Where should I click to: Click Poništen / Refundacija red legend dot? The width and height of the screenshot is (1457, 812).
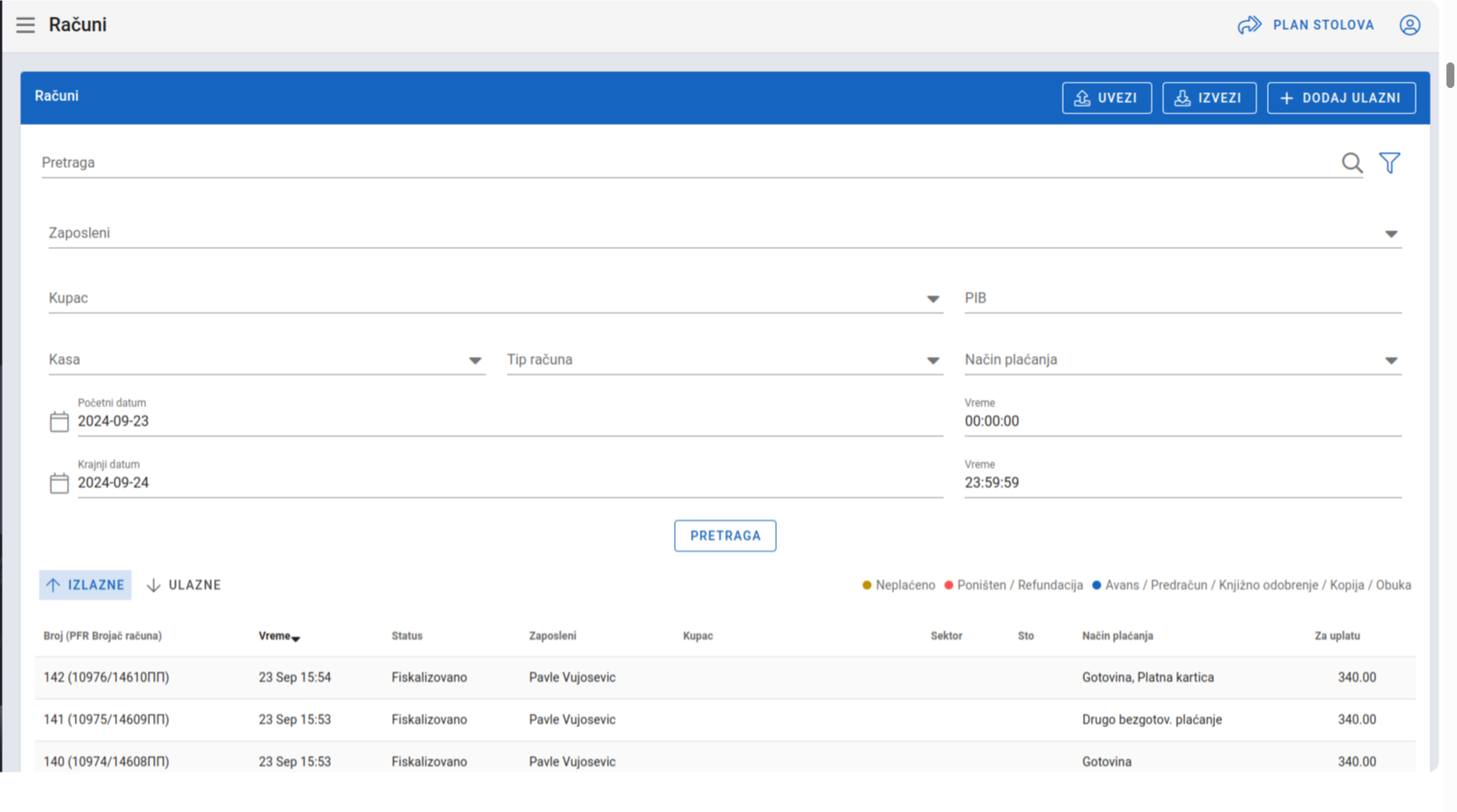(948, 585)
